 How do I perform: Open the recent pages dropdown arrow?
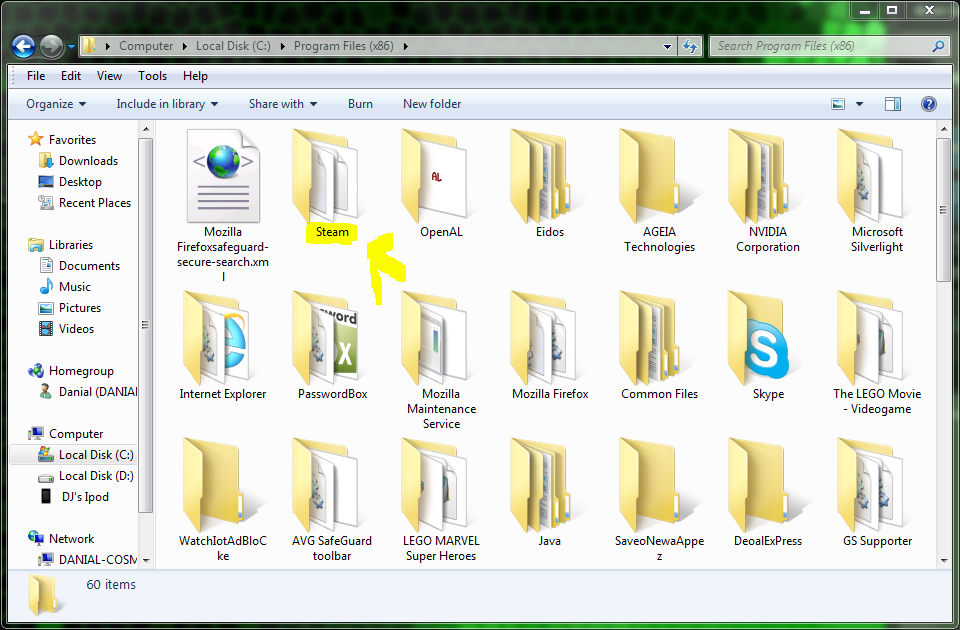click(x=71, y=47)
